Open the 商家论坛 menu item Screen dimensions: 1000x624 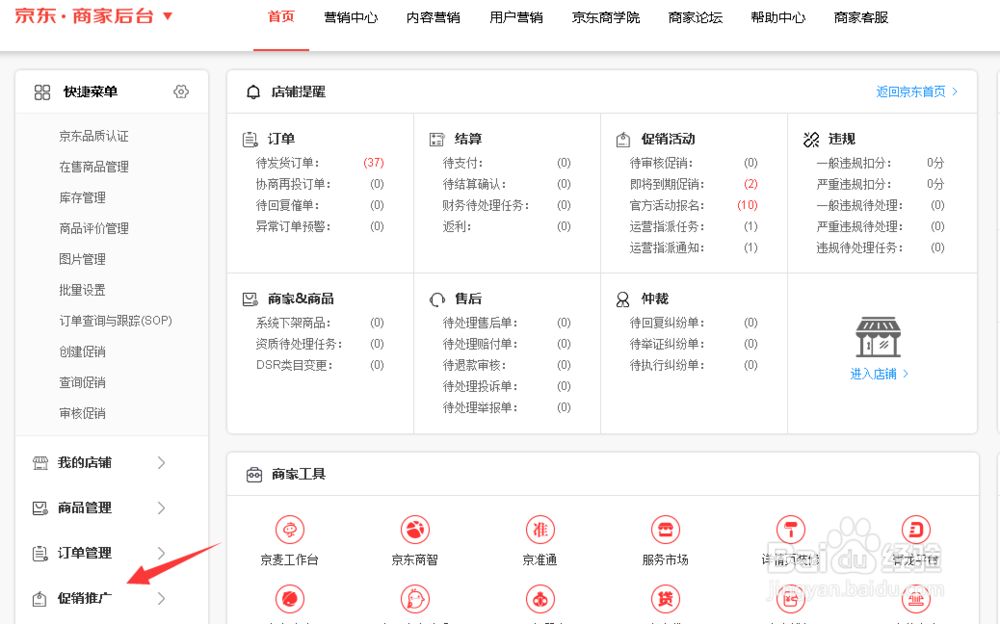tap(695, 17)
